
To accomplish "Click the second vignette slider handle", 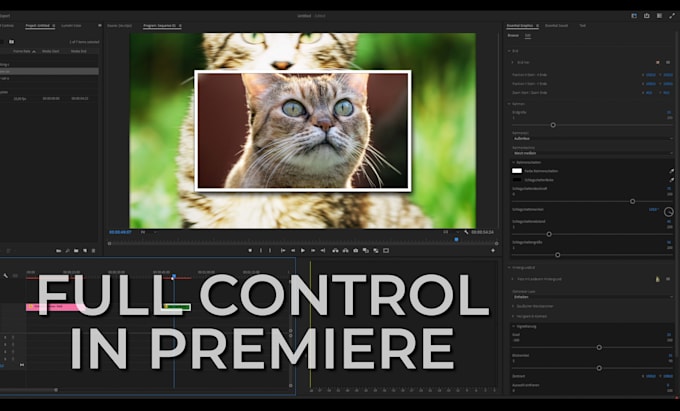I will (599, 368).
